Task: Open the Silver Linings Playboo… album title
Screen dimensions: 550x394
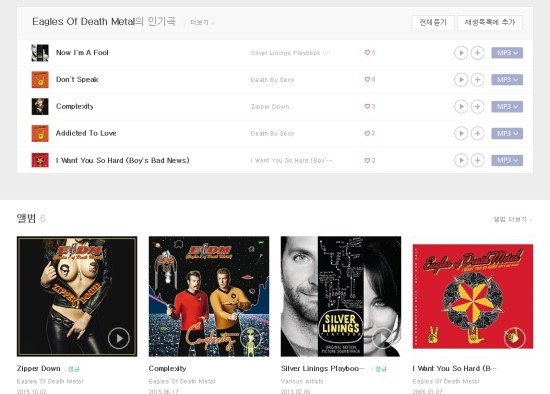Action: click(x=322, y=368)
